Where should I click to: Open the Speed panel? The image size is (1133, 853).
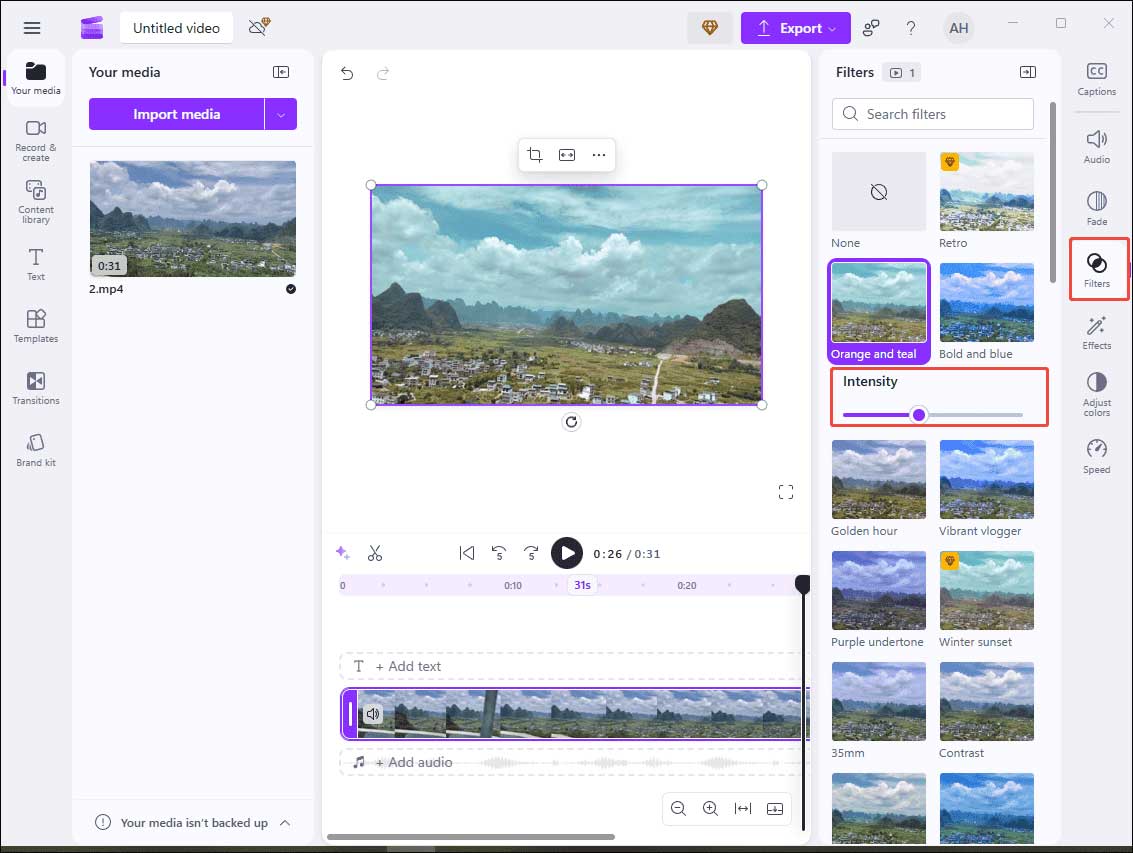pos(1096,454)
